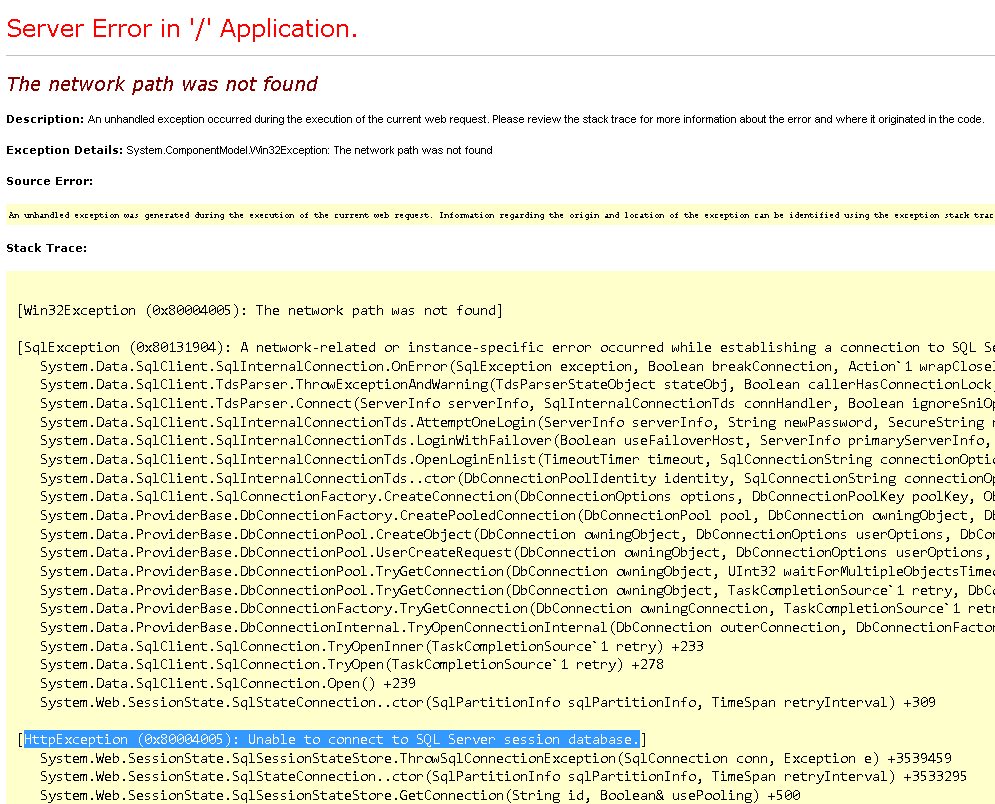Click the bold 'Stack Trace:' label
Viewport: 995px width, 804px height.
[x=46, y=247]
